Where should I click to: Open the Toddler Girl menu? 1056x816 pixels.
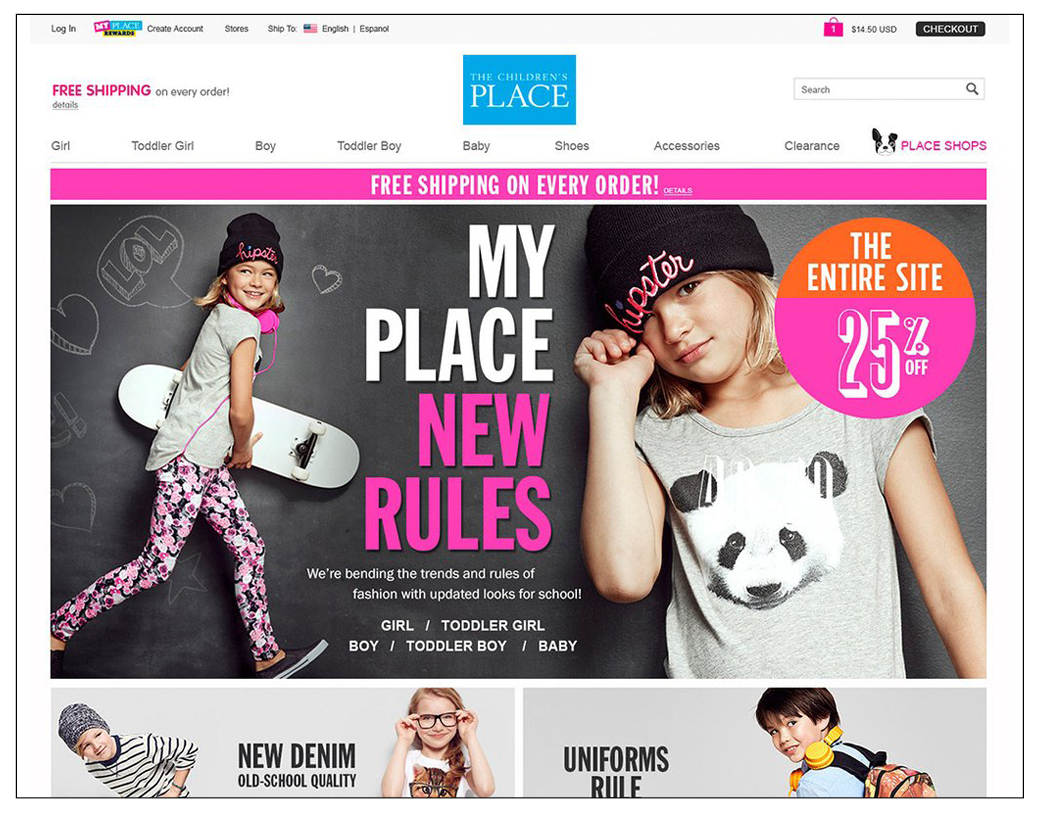click(162, 145)
